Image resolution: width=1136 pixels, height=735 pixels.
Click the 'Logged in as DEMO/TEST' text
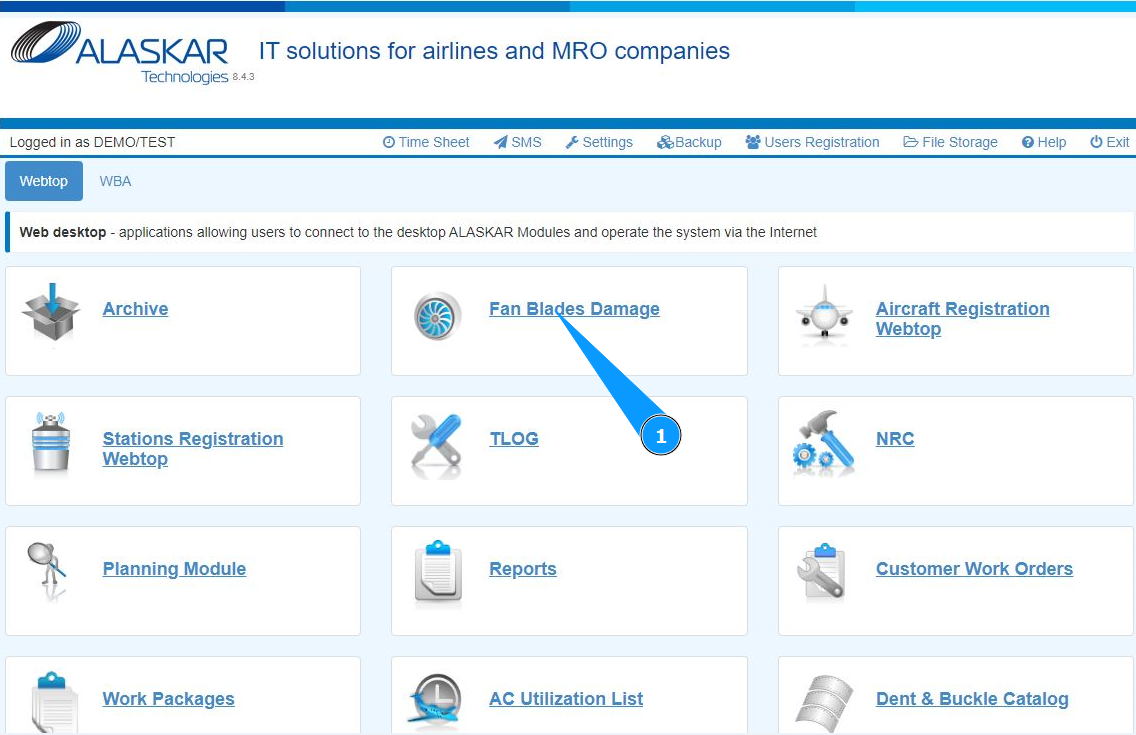(92, 142)
